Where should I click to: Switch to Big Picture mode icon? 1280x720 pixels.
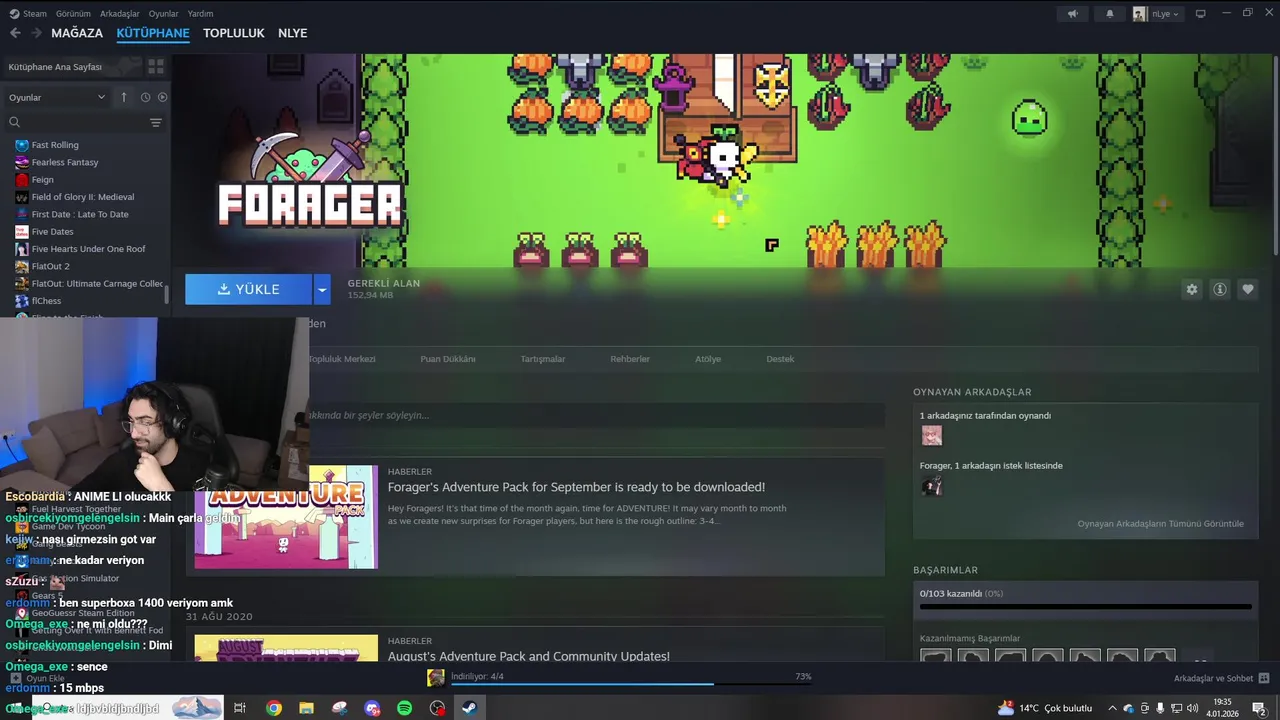[1201, 14]
